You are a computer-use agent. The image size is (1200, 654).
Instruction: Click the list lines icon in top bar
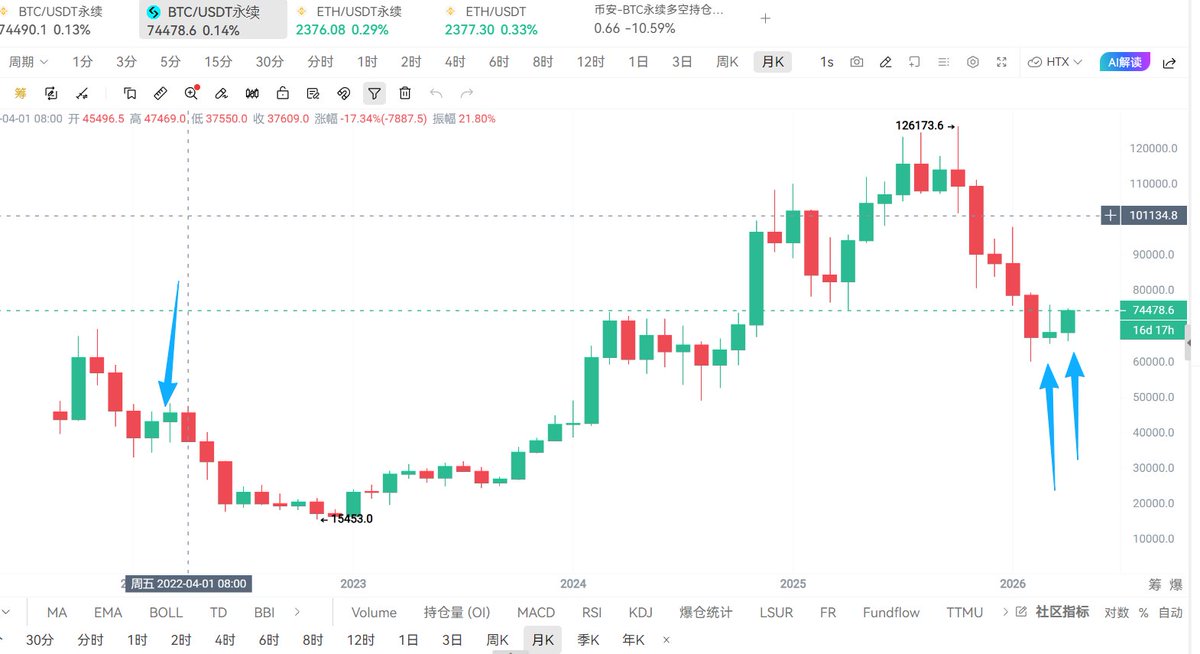pyautogui.click(x=943, y=62)
